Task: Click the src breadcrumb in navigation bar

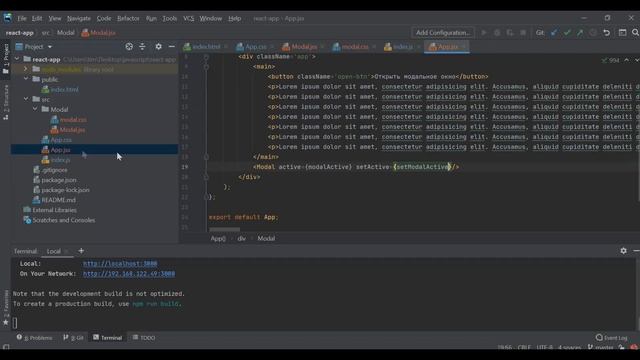Action: (x=45, y=33)
